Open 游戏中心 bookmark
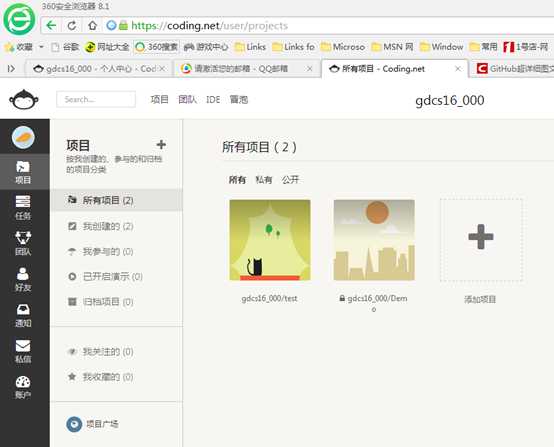The height and width of the screenshot is (447, 554). coord(206,47)
